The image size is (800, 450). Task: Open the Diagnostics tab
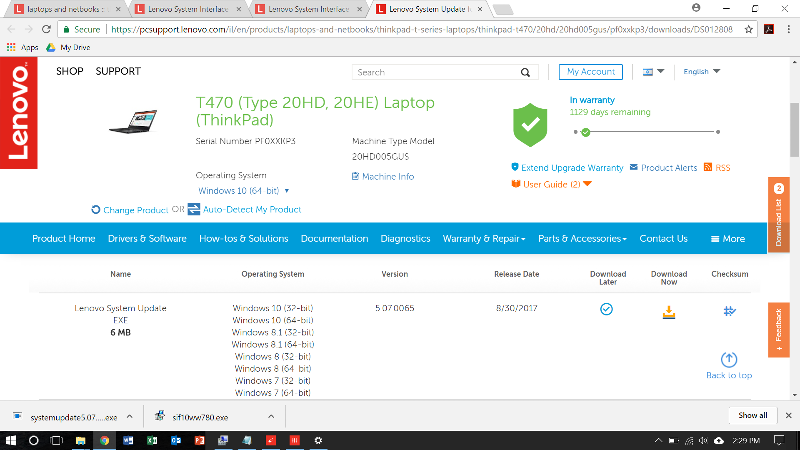point(405,239)
